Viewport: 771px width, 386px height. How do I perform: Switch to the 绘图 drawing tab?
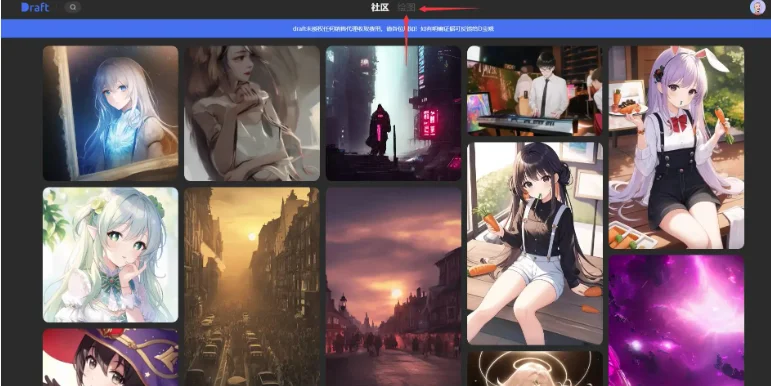pyautogui.click(x=406, y=7)
